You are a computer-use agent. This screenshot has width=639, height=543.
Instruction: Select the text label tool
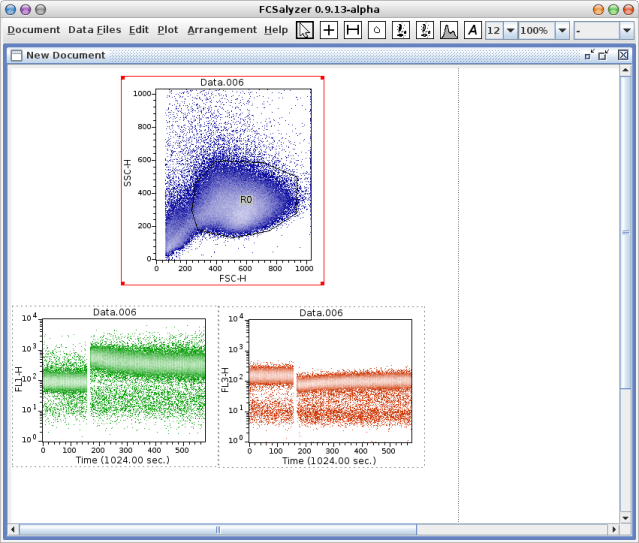(473, 30)
